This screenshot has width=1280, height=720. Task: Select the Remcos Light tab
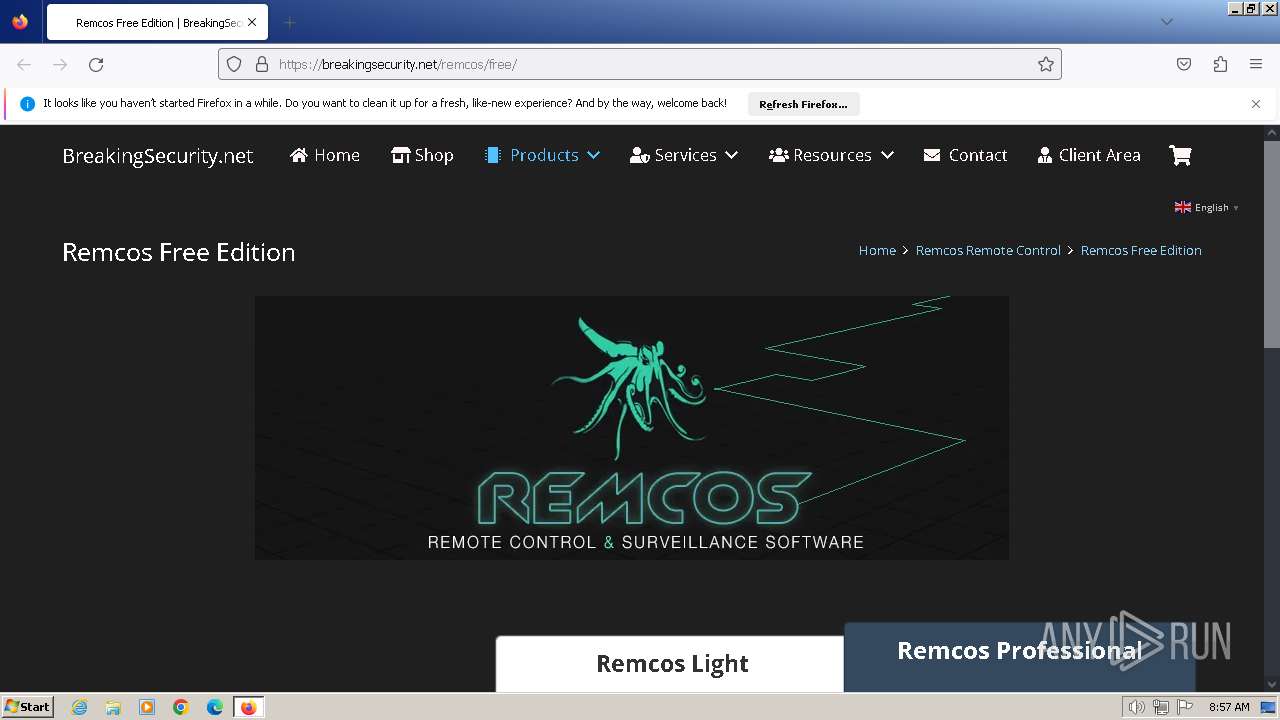pos(672,664)
